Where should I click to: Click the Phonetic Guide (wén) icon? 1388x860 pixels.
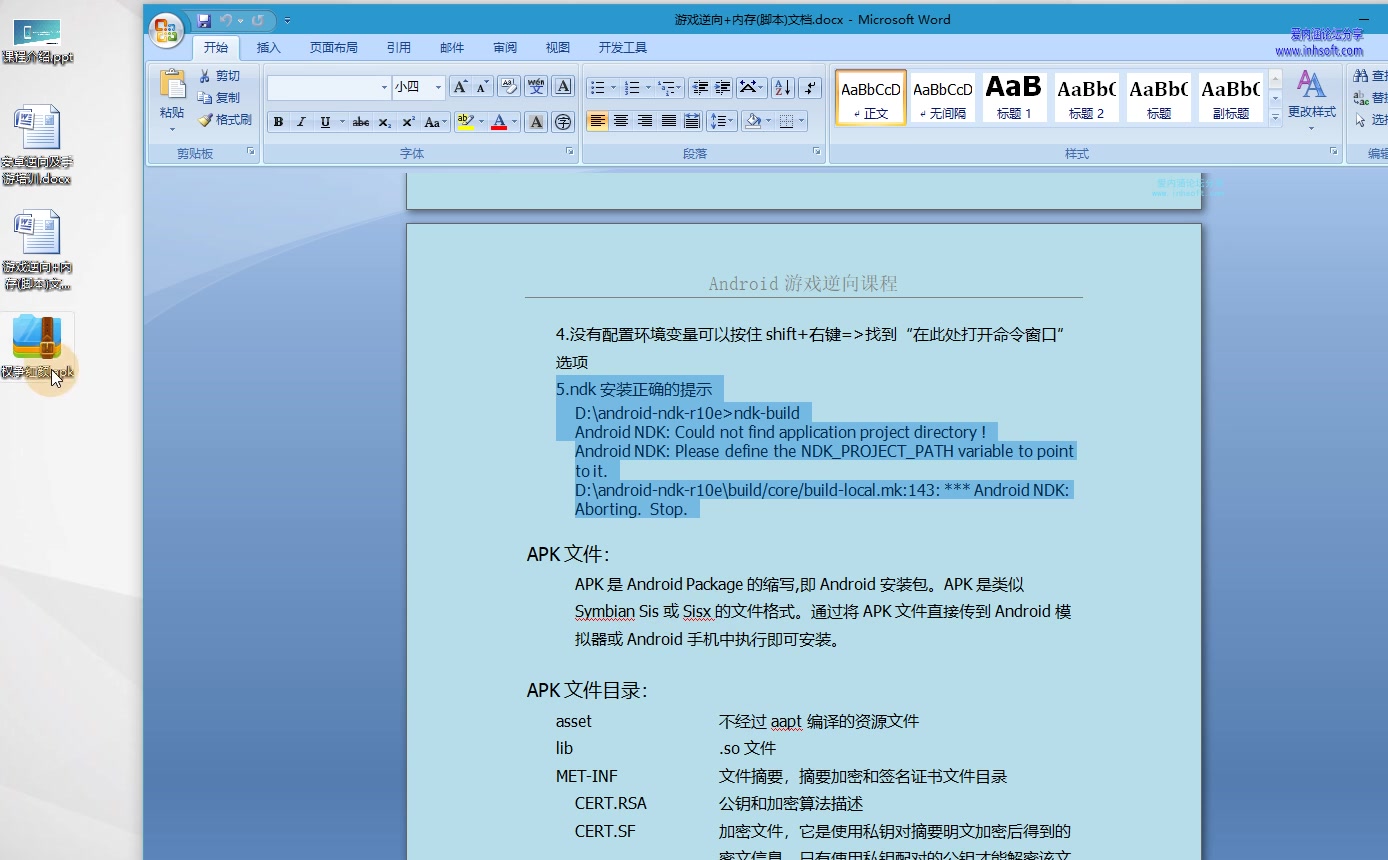point(537,87)
